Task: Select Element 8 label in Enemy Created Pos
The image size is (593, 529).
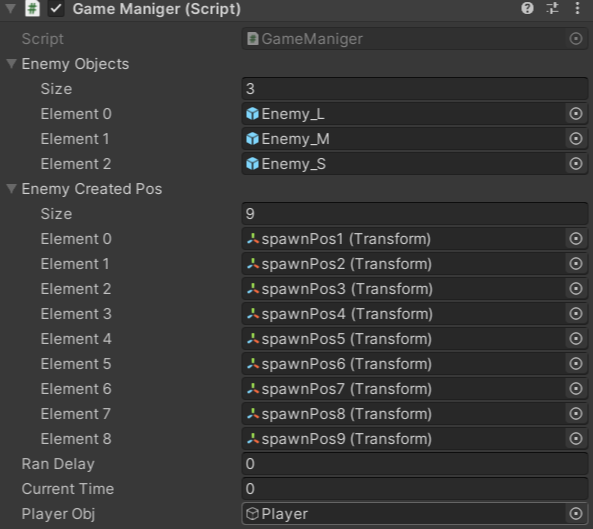Action: tap(76, 439)
